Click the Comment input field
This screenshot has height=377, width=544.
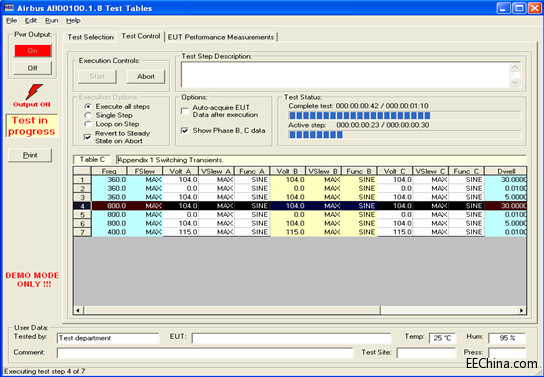[x=205, y=353]
